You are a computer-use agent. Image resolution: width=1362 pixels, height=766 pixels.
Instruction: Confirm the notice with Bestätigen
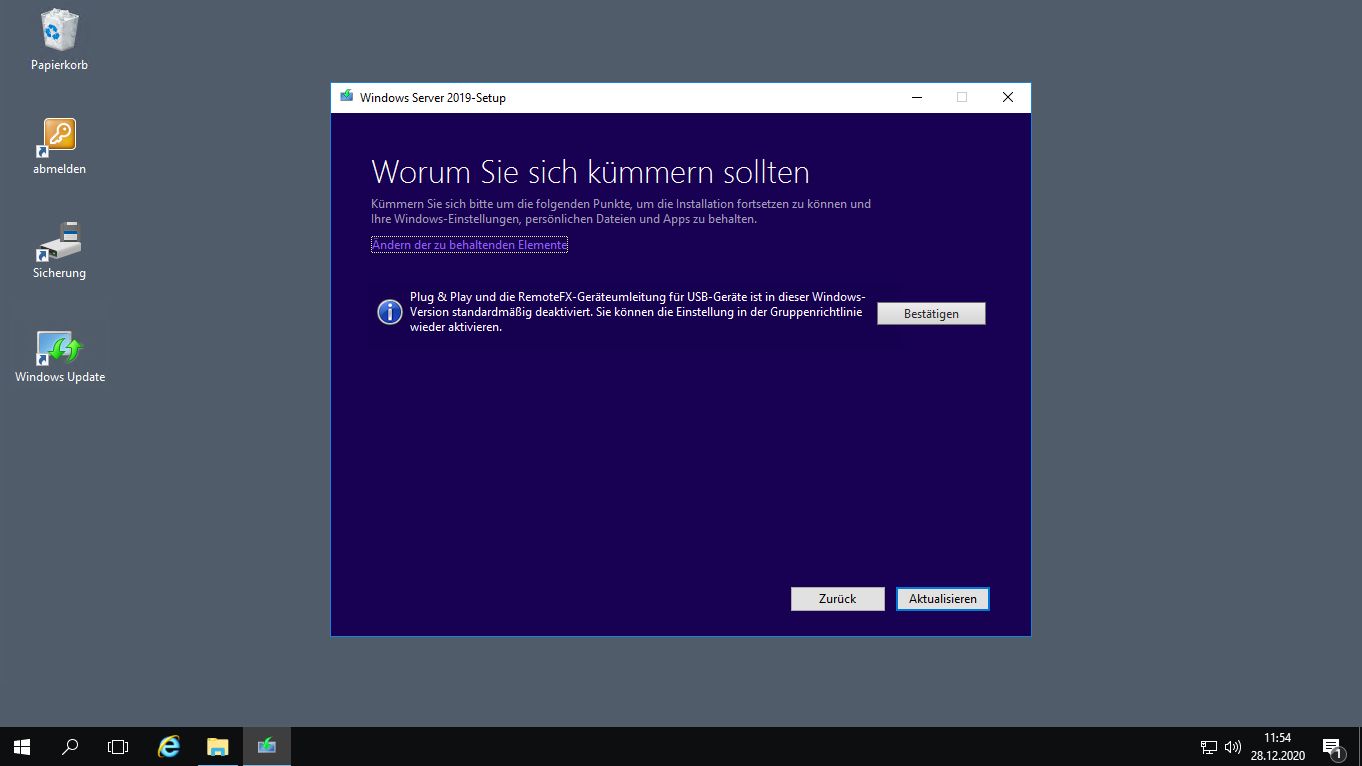pos(931,314)
